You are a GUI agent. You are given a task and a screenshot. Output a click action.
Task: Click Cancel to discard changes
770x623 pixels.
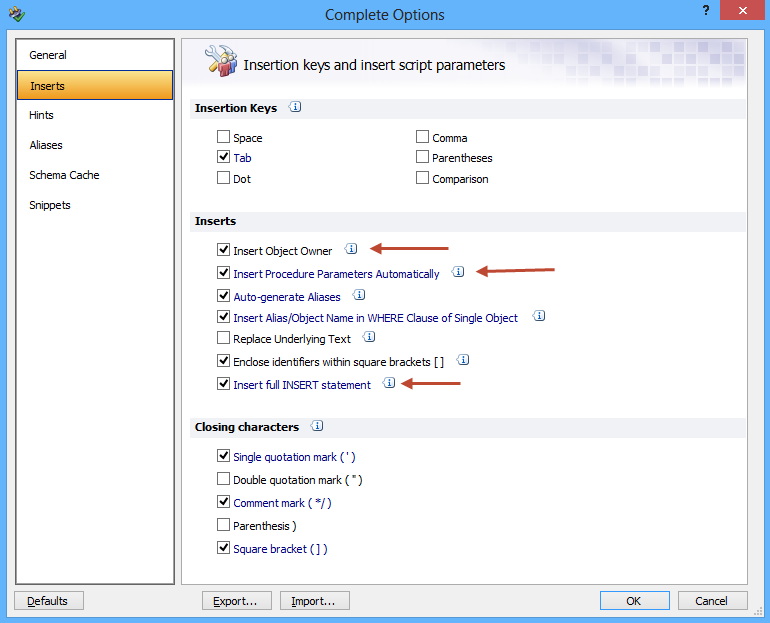(713, 600)
